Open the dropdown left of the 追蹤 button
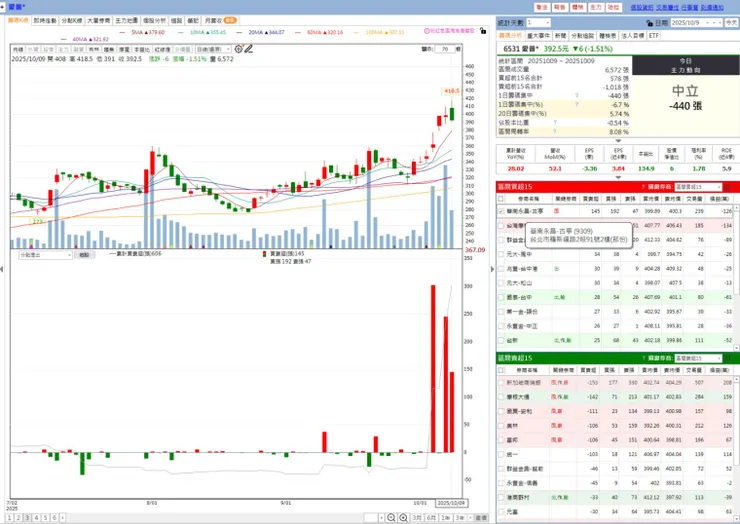 (45, 255)
